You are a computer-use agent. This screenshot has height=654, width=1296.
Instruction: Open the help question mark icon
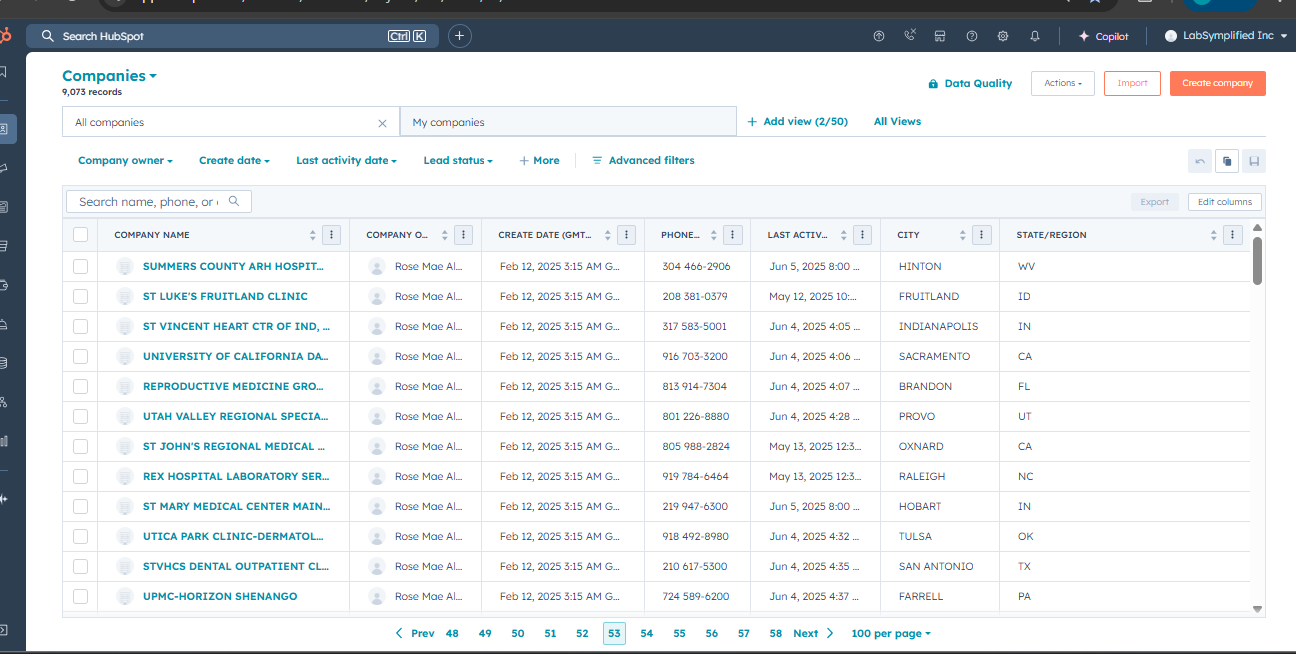[972, 36]
